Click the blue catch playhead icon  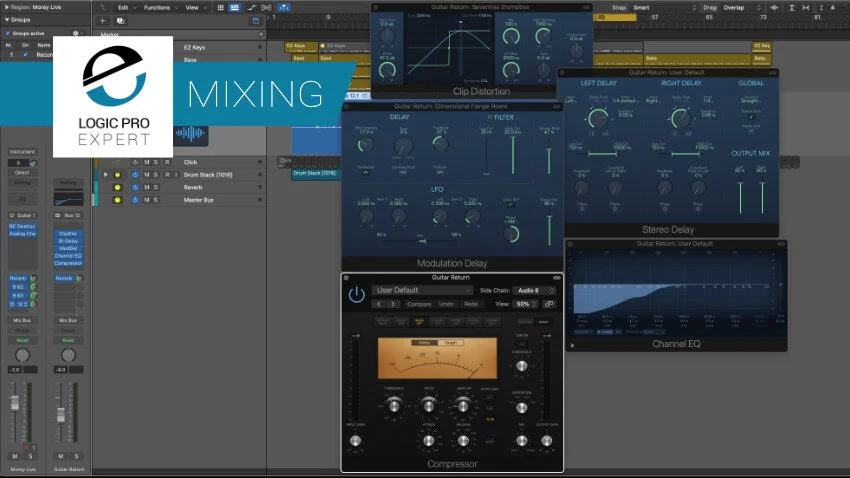[284, 8]
